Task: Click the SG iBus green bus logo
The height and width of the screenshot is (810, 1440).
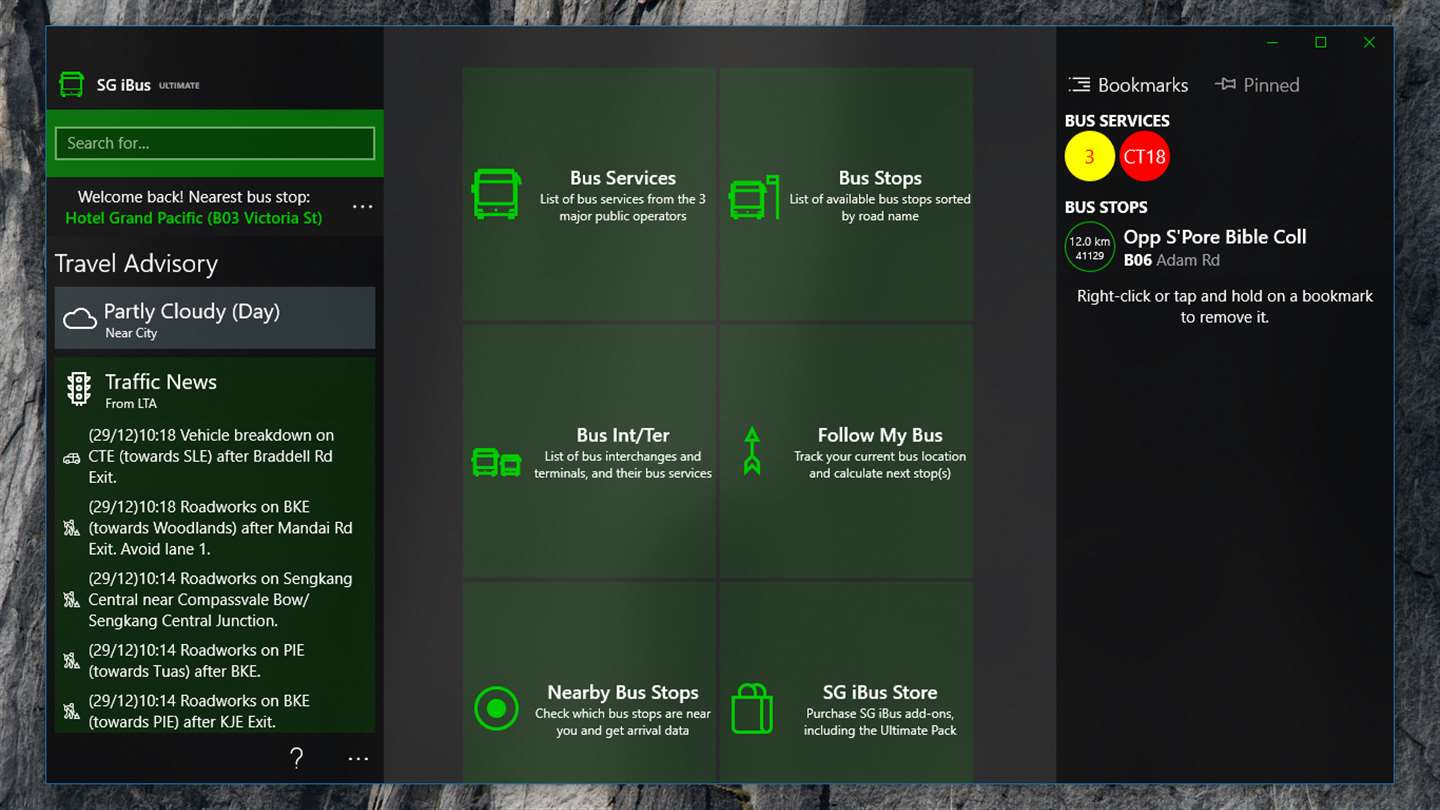Action: coord(71,85)
